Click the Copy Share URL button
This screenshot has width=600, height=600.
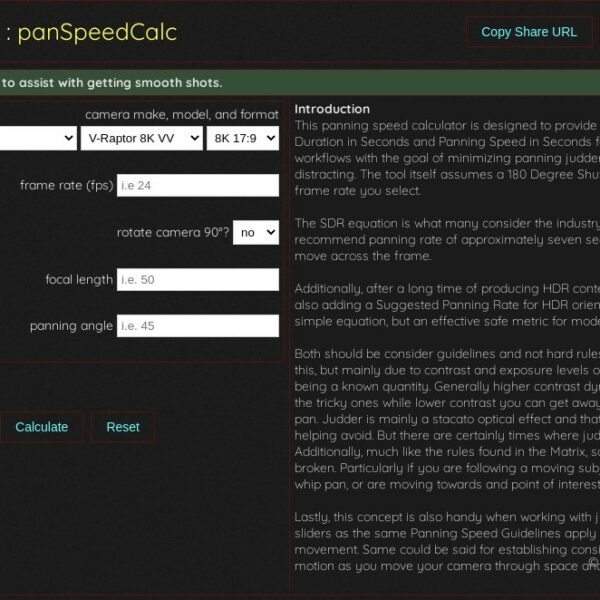click(529, 32)
